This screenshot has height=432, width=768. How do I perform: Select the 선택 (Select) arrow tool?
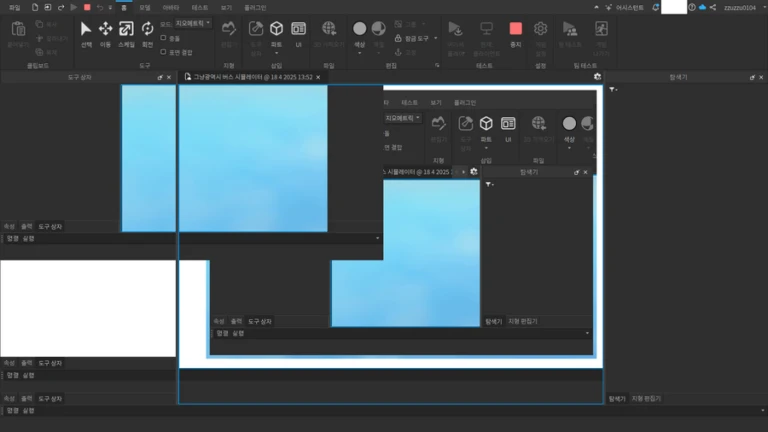[86, 29]
